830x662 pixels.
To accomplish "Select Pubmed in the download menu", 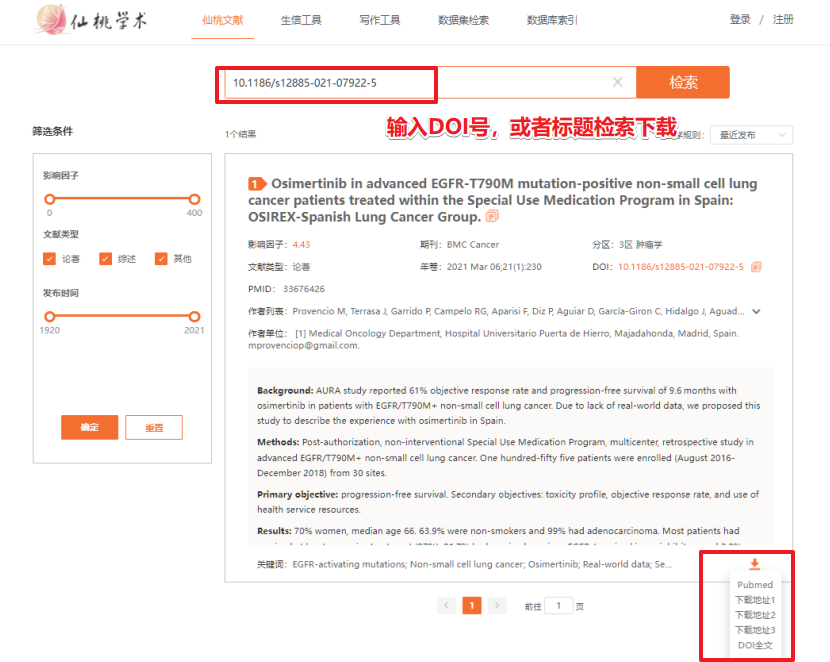I will point(755,585).
